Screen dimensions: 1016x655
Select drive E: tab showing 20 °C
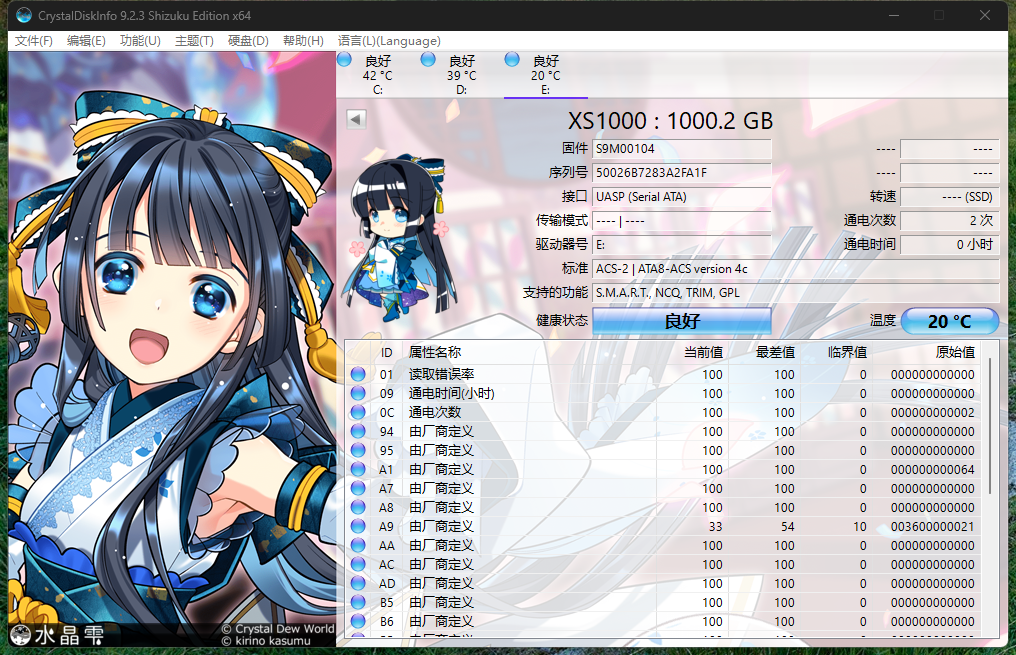546,75
